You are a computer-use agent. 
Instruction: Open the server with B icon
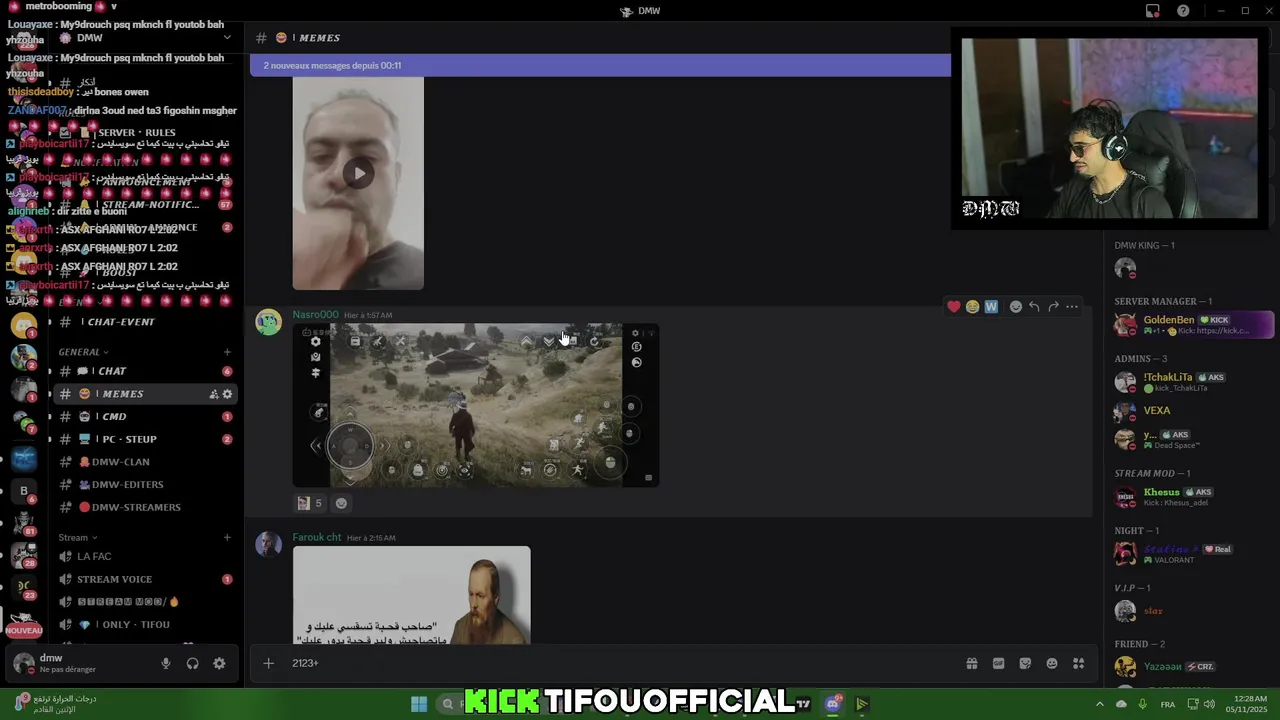pos(24,491)
